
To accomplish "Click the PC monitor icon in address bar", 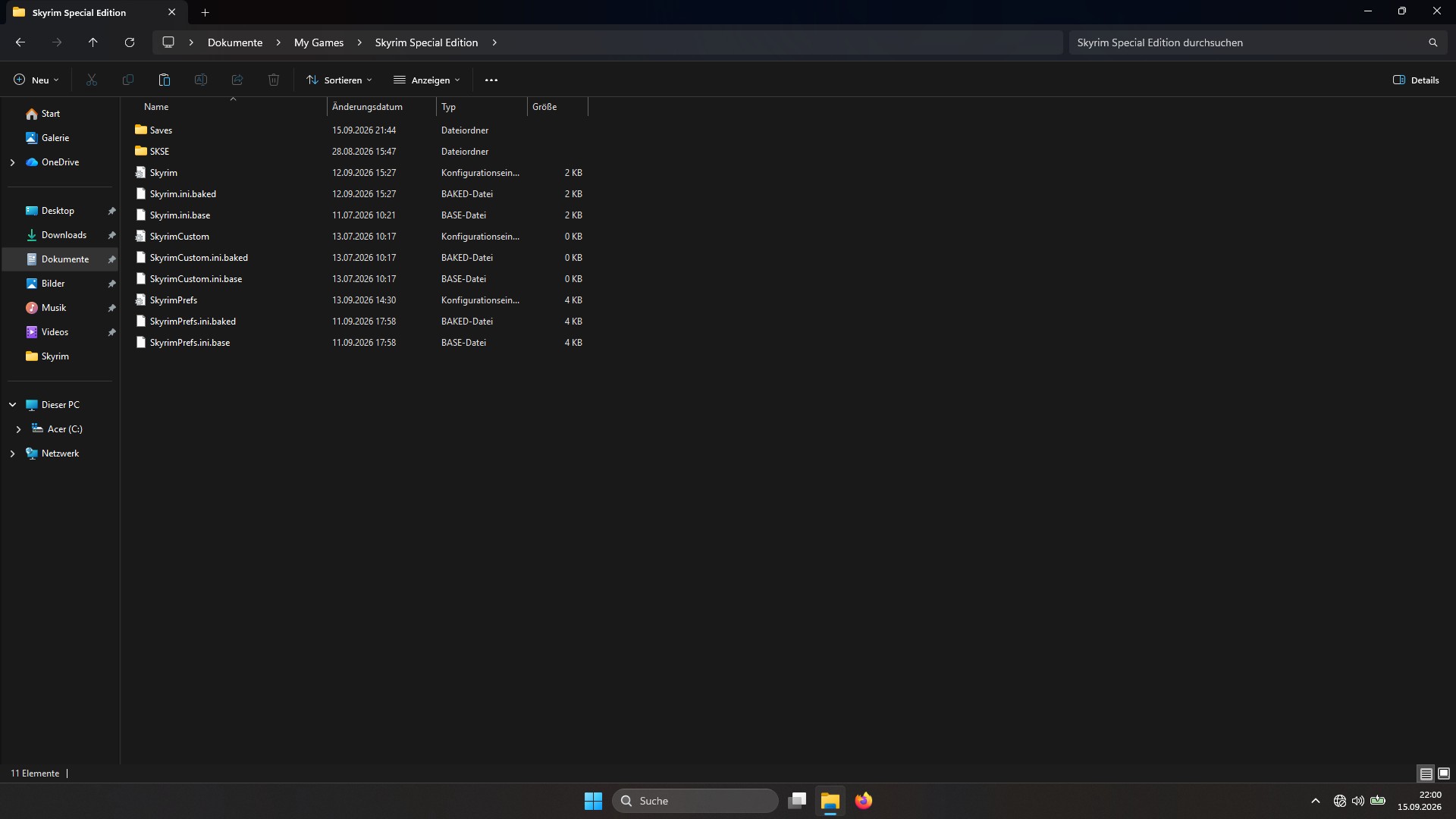I will coord(168,42).
